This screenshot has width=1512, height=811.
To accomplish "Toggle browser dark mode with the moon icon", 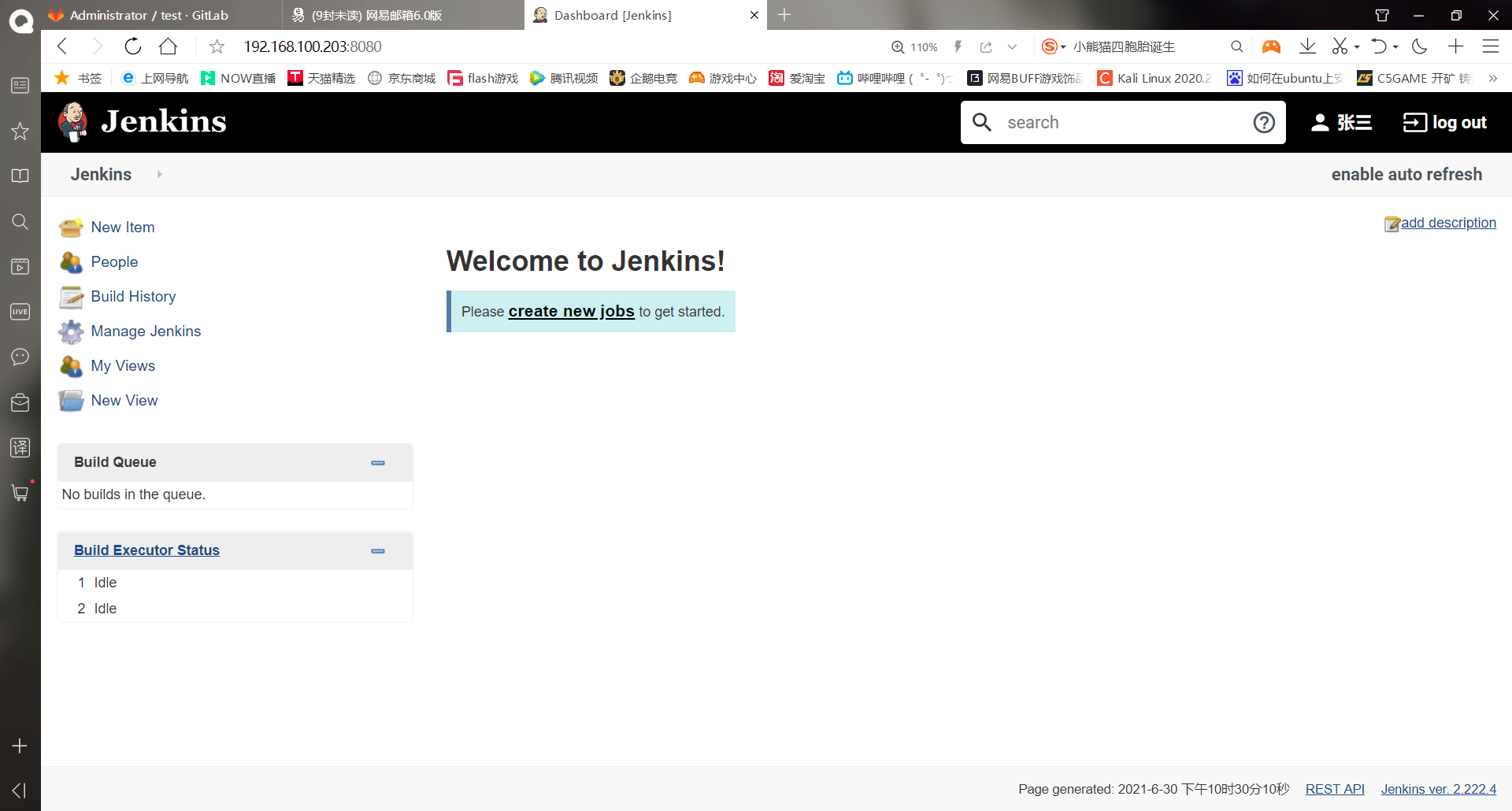I will click(x=1419, y=46).
